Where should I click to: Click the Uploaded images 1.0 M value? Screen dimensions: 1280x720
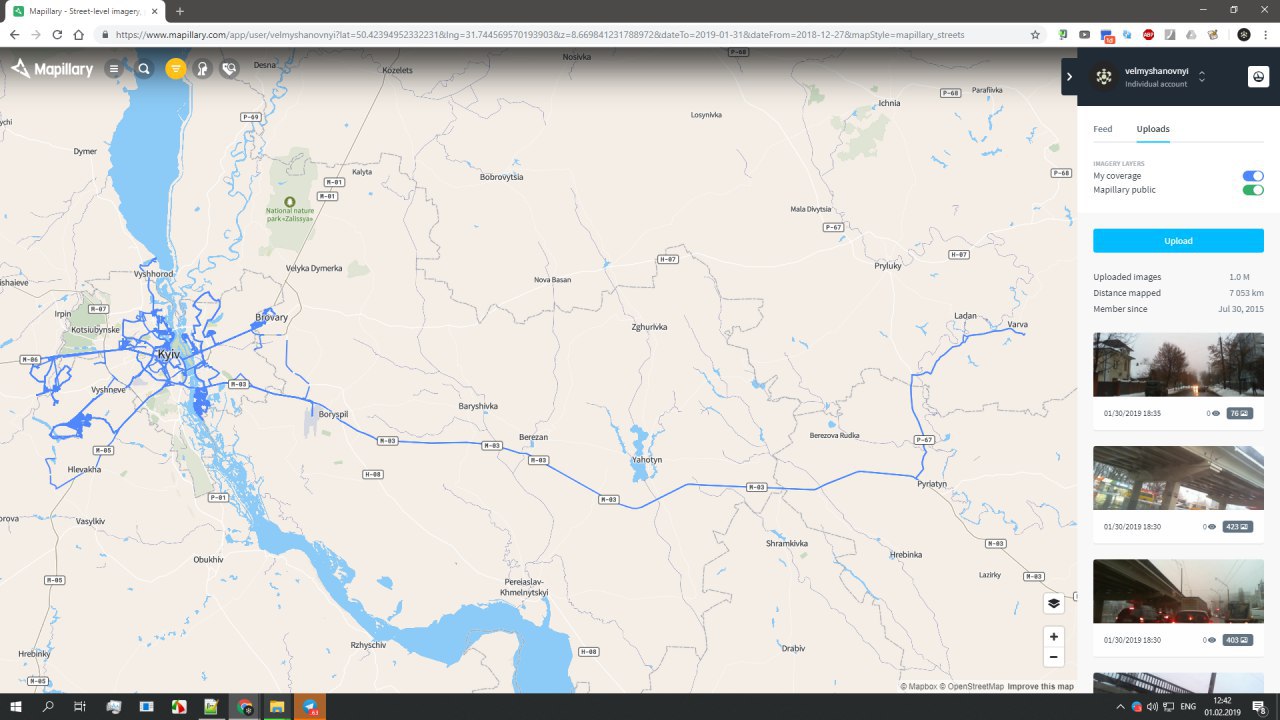point(1240,277)
